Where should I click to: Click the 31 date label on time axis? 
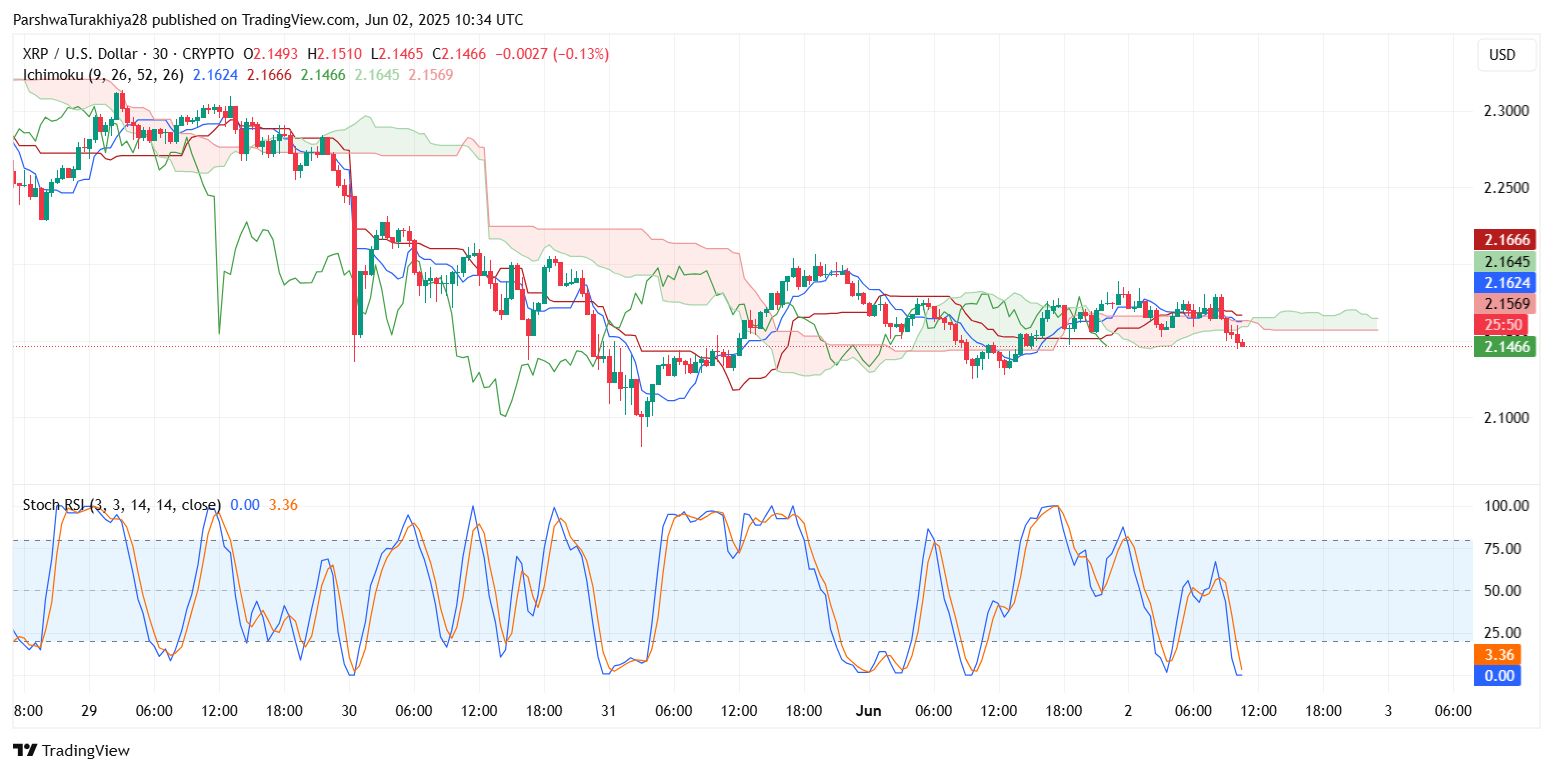click(x=608, y=710)
